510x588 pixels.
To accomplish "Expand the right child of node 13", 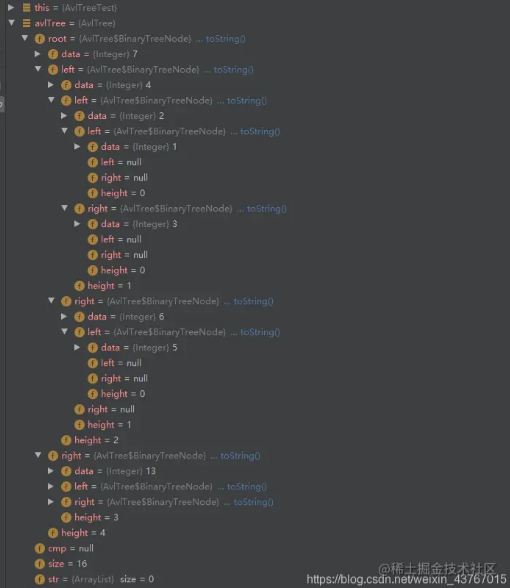I will pyautogui.click(x=51, y=502).
